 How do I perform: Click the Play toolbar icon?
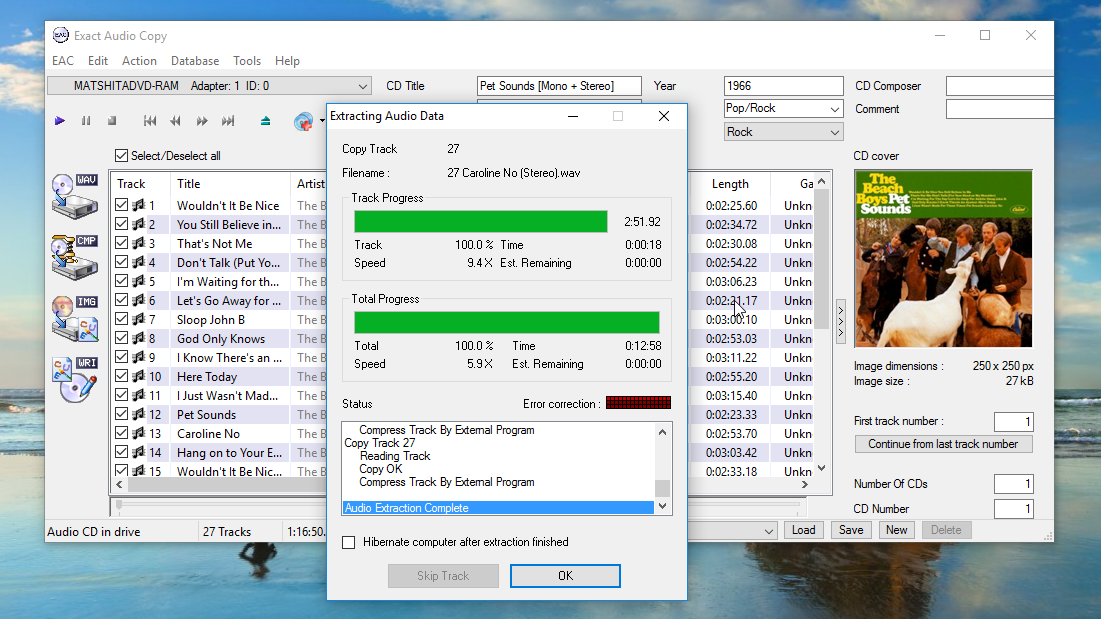[x=59, y=120]
